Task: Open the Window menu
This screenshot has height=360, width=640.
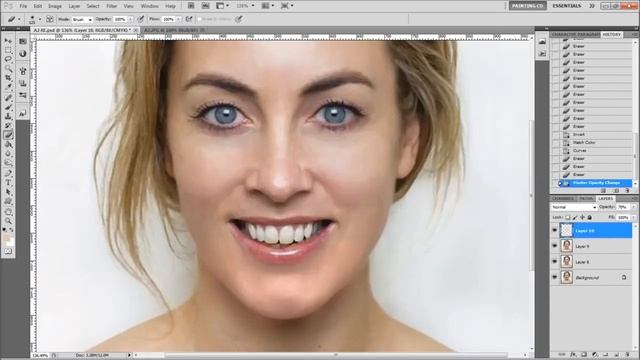Action: [x=149, y=6]
